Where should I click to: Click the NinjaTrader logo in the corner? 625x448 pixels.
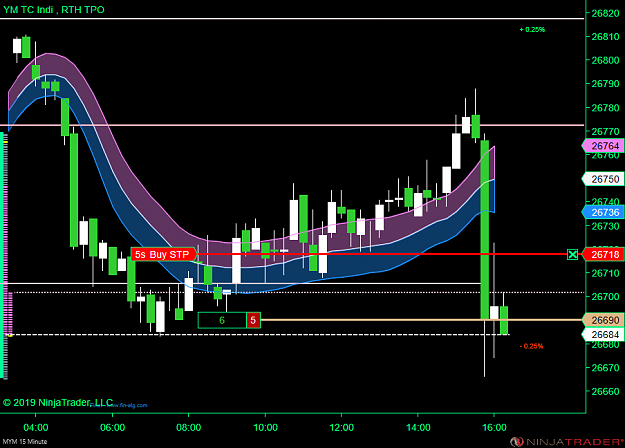click(x=567, y=442)
